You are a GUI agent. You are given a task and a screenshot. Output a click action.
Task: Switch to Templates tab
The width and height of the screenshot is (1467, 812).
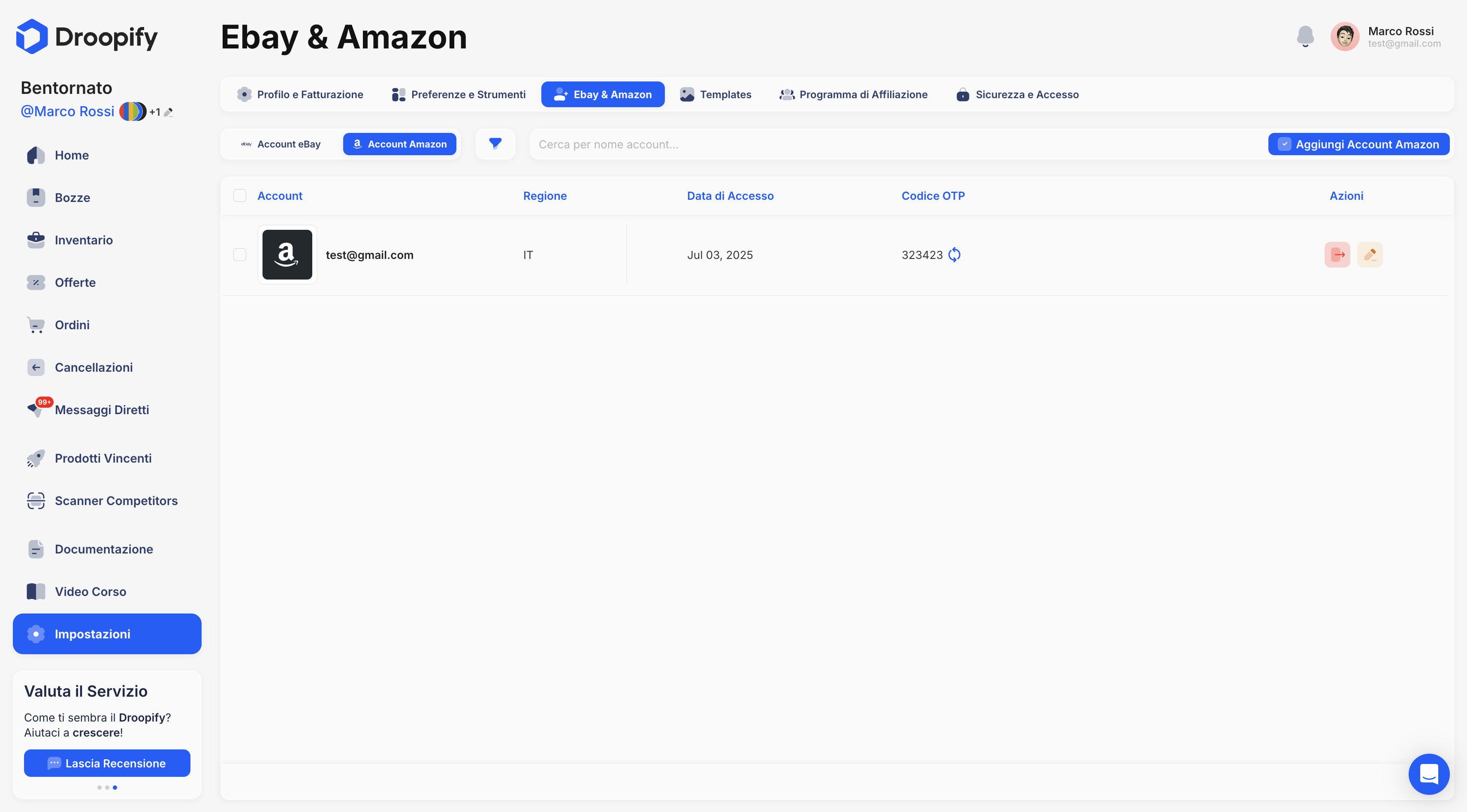(x=715, y=94)
